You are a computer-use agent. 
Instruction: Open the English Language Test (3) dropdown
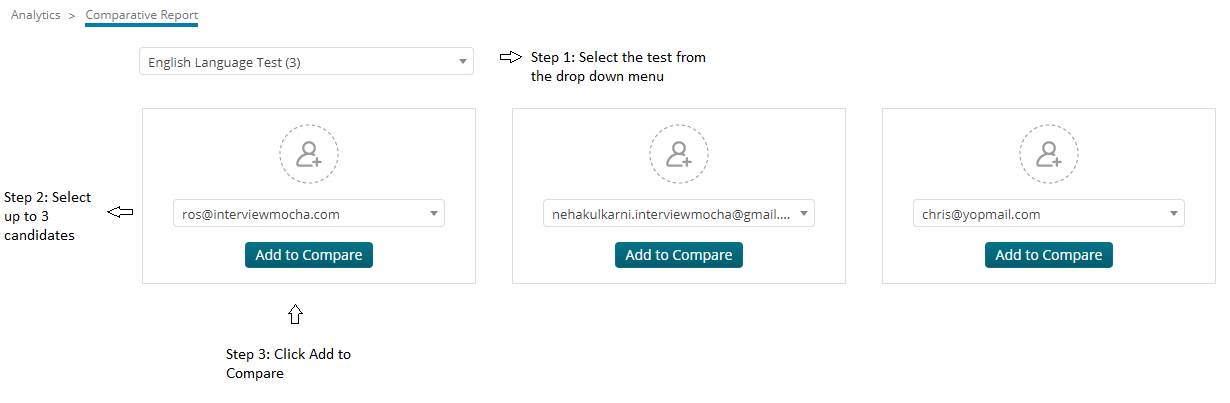[306, 62]
